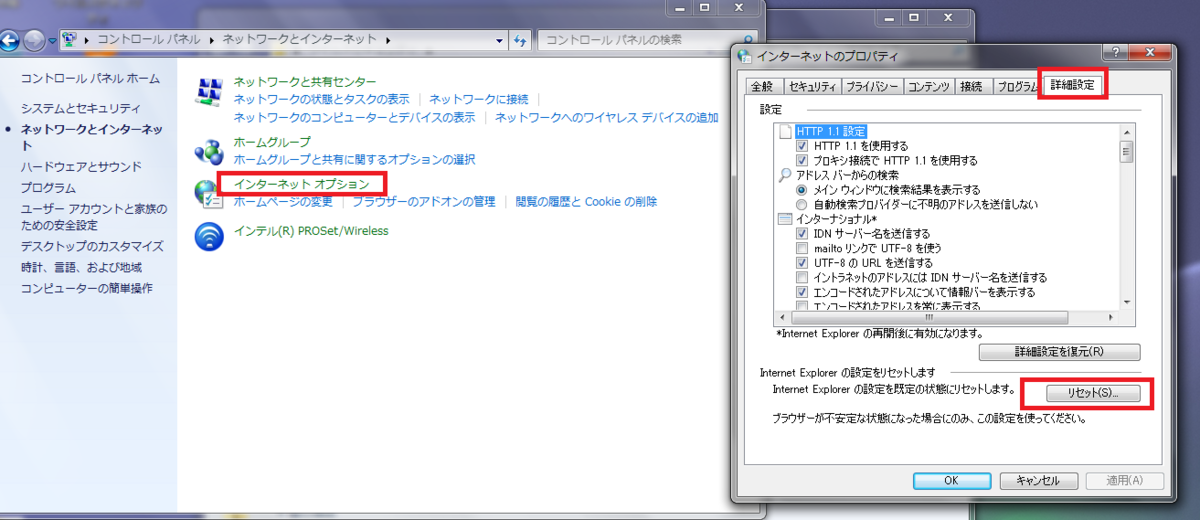This screenshot has height=520, width=1200.
Task: Click the '詳細設定を復元(R)' button
Action: [x=1059, y=352]
